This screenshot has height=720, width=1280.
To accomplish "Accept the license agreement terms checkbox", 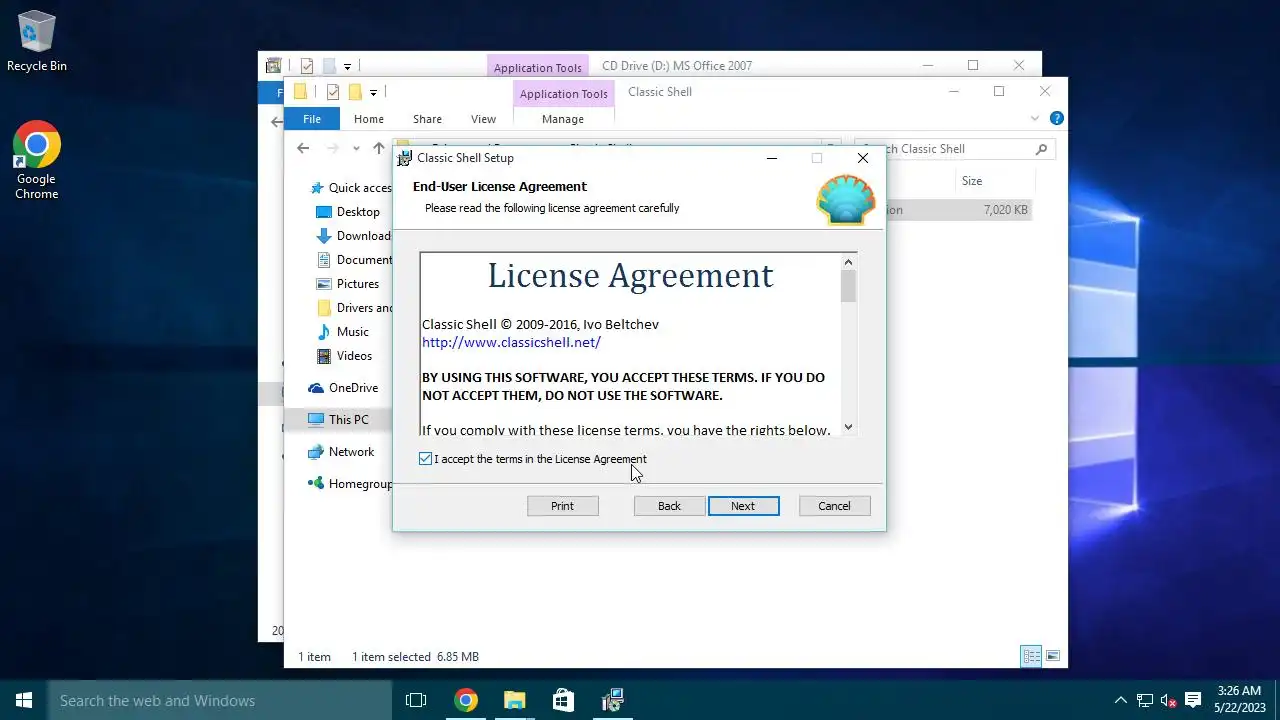I will 426,459.
